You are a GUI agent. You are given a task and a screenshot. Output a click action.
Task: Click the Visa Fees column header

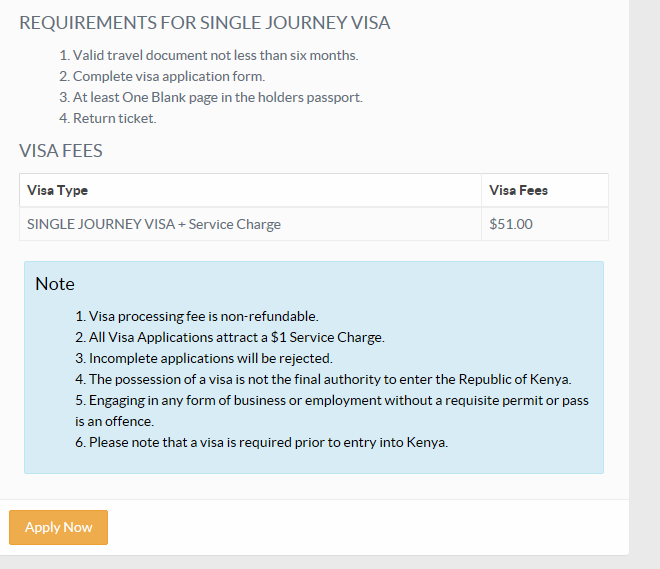[545, 190]
